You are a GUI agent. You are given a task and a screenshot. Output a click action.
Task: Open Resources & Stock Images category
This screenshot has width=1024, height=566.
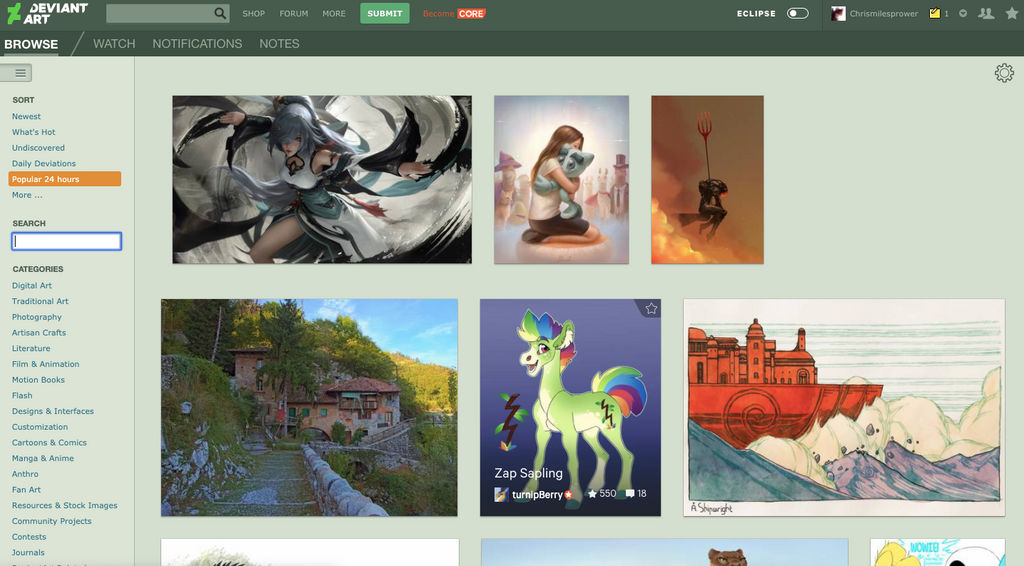tap(65, 505)
